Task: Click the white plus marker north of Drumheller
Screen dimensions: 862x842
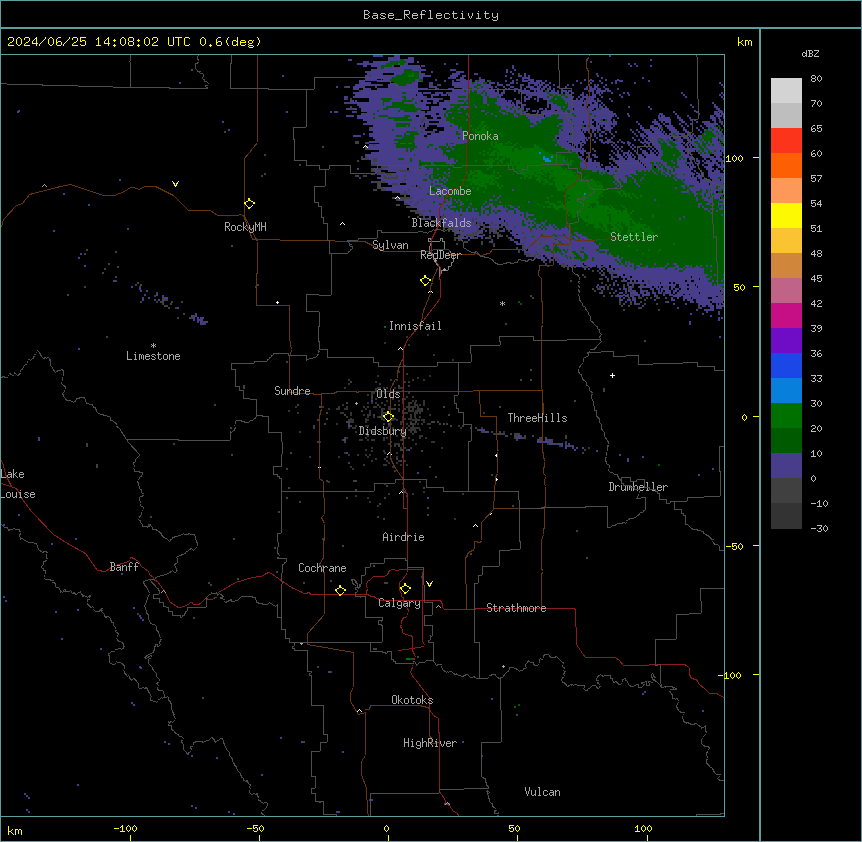Action: point(612,375)
